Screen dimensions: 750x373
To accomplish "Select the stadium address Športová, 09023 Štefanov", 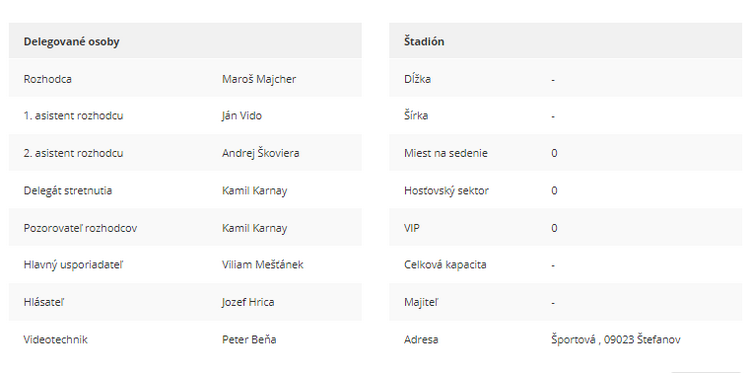I will 616,340.
